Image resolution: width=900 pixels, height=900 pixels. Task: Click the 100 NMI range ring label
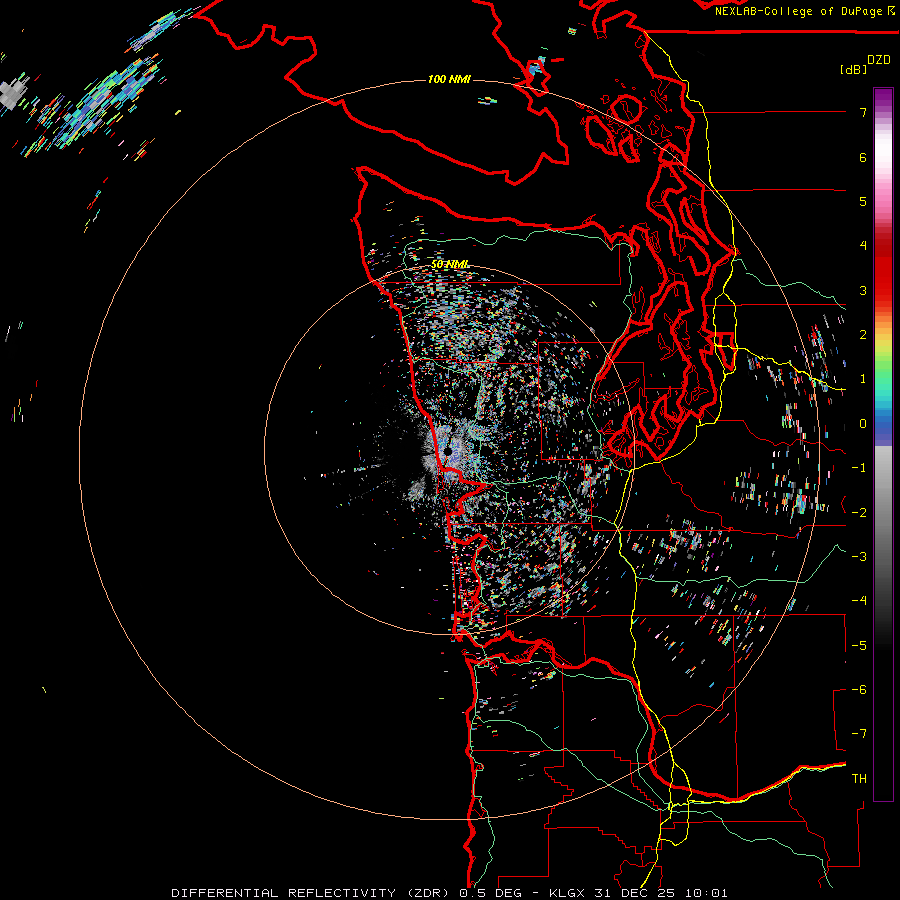[x=449, y=79]
